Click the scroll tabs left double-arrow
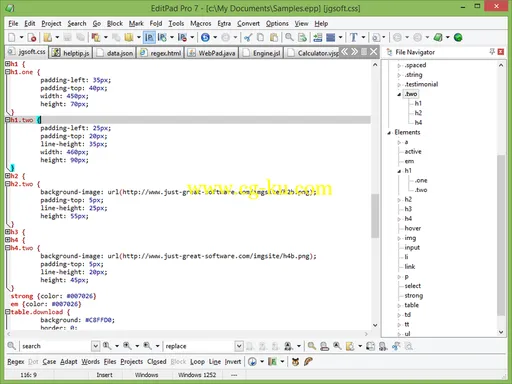512x384 pixels. pyautogui.click(x=344, y=52)
